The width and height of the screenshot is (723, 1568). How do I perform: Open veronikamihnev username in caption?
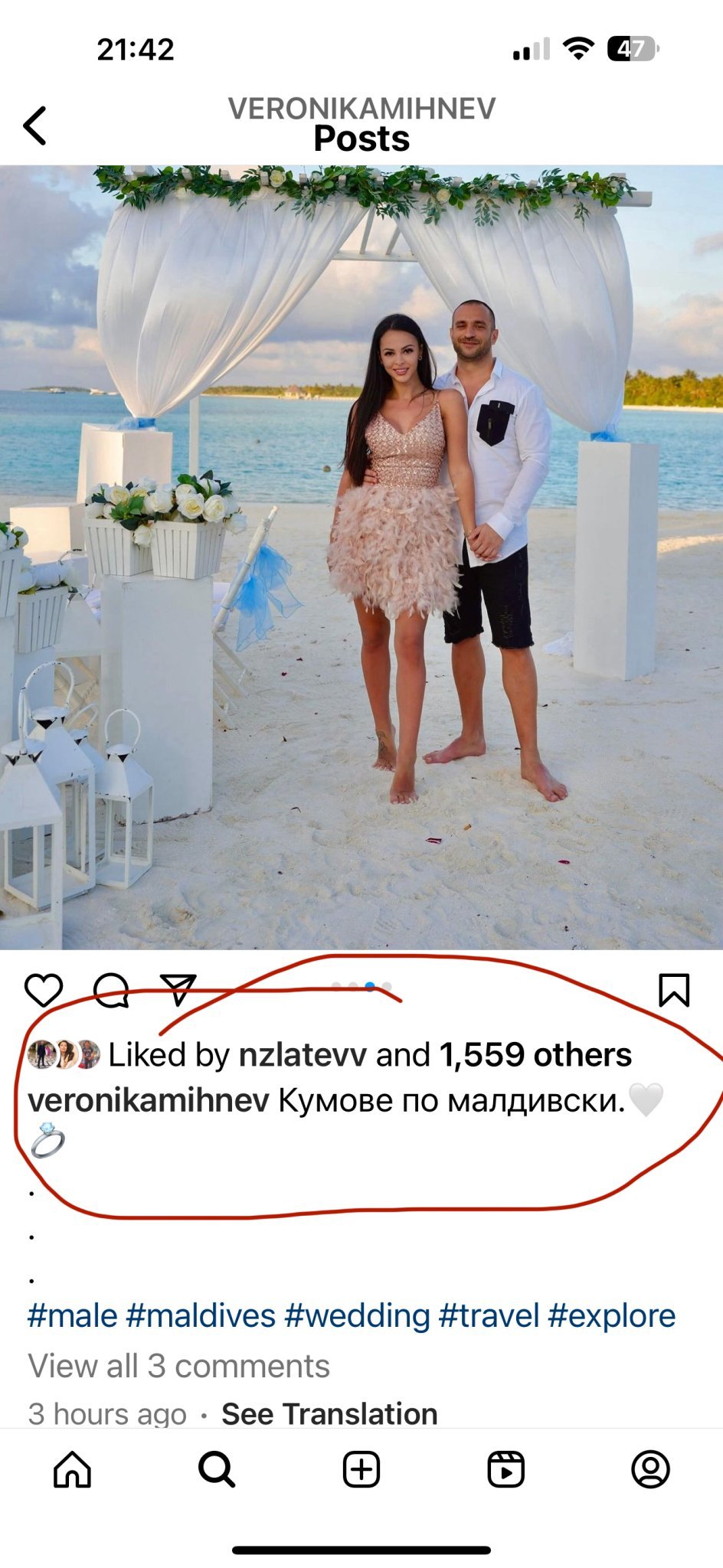coord(149,1101)
